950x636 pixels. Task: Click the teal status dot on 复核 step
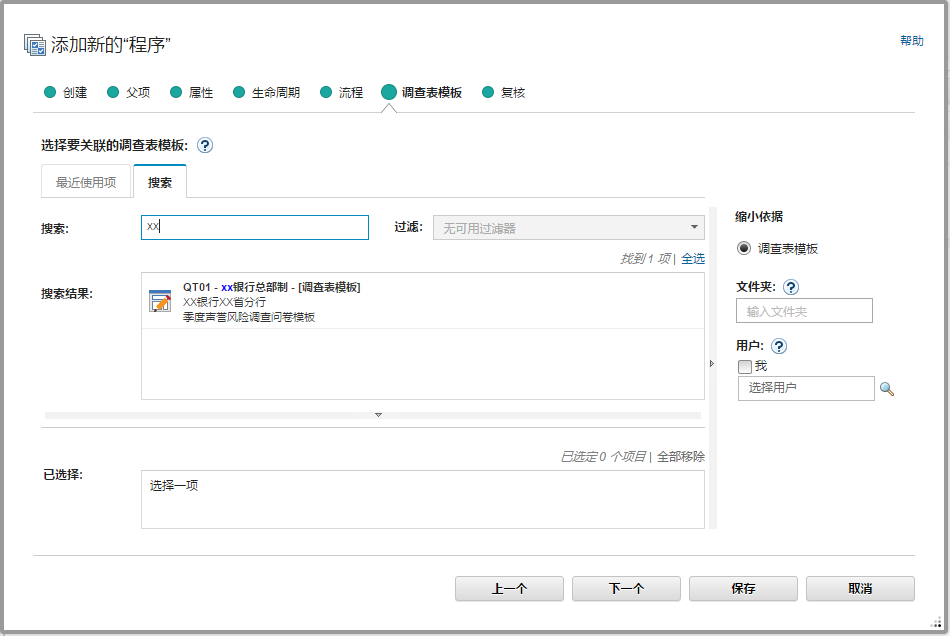tap(487, 91)
